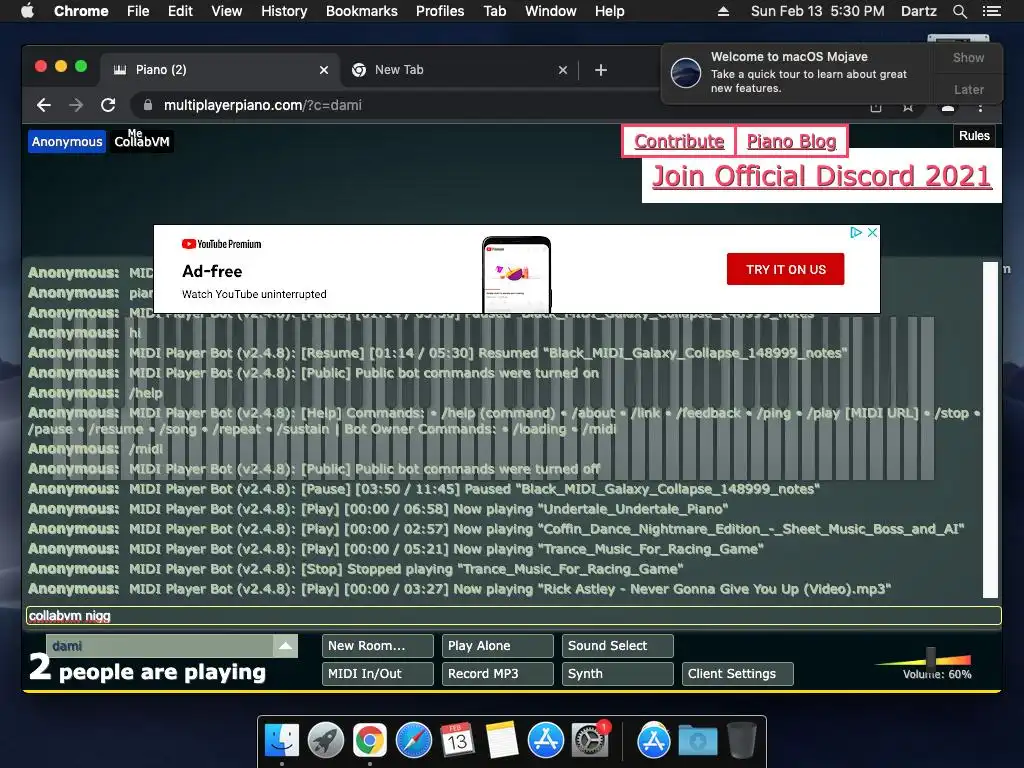Click Later on Mojave notification
1024x768 pixels.
point(968,89)
